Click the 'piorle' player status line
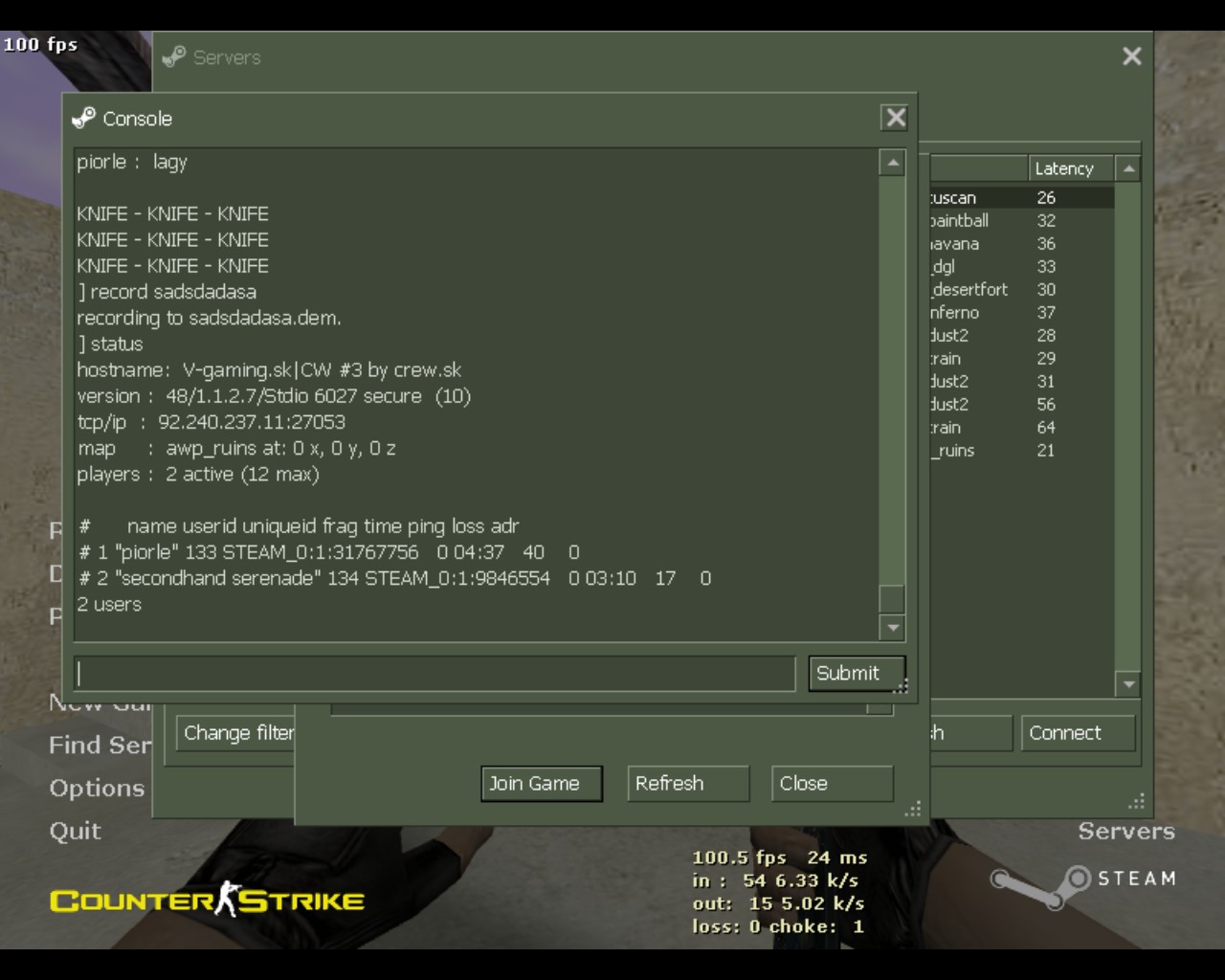 tap(329, 552)
